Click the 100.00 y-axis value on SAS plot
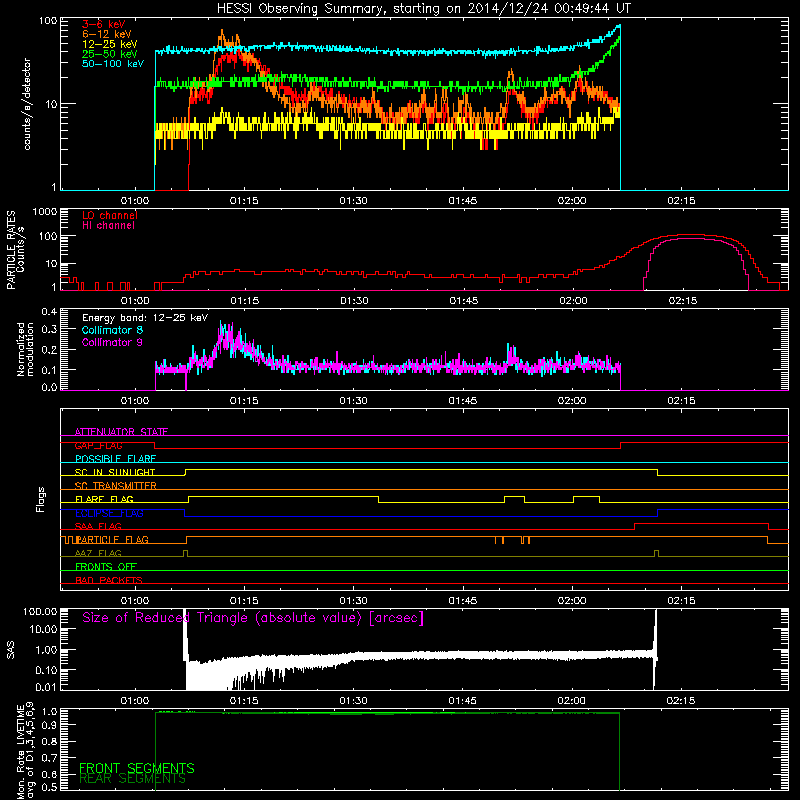 point(40,611)
